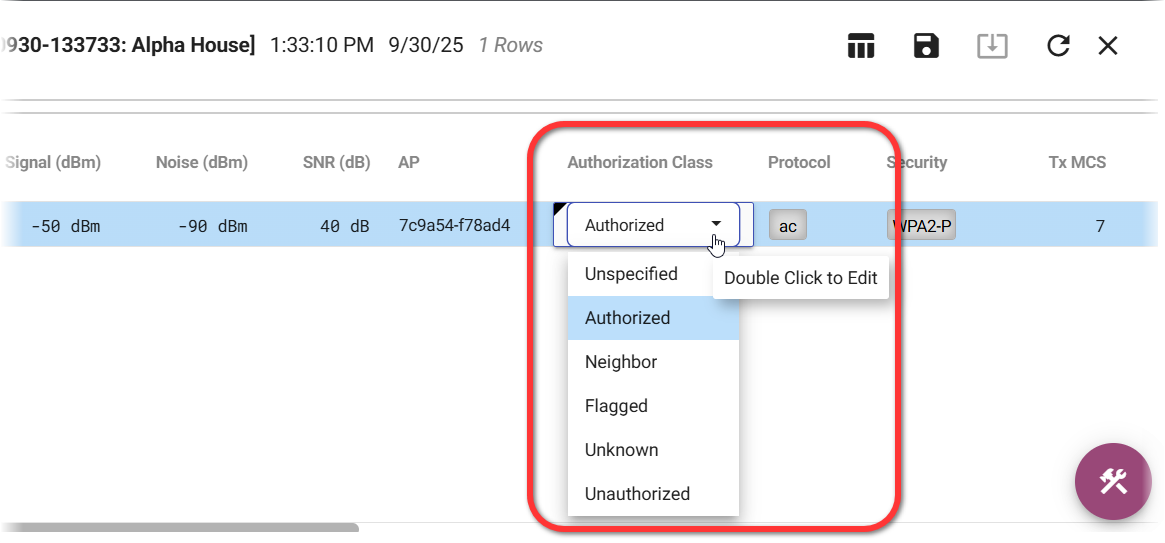Select Neighbor authorization class
The width and height of the screenshot is (1165, 543).
(x=621, y=362)
